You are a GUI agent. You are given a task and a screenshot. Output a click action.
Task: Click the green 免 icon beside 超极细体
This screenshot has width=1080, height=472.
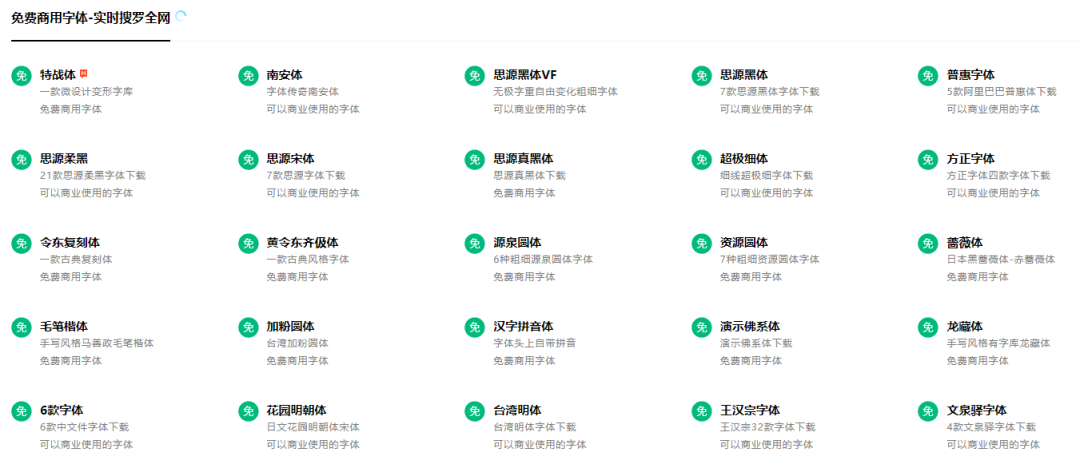[701, 160]
